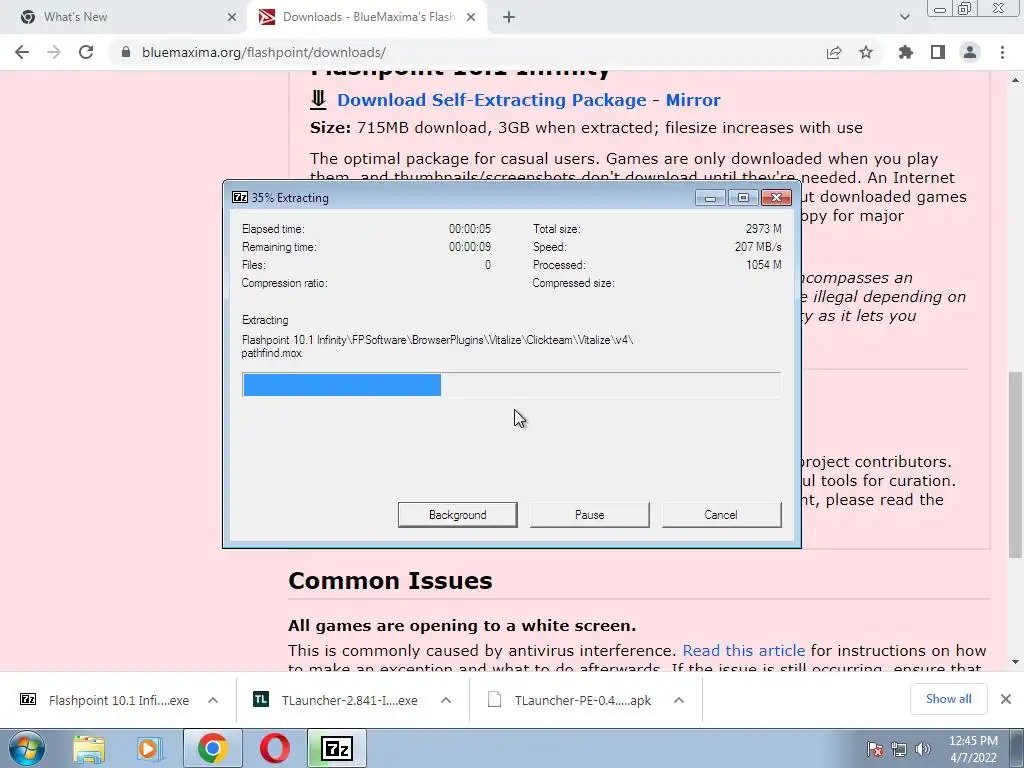The height and width of the screenshot is (768, 1024).
Task: Open File Explorer from taskbar
Action: (89, 748)
